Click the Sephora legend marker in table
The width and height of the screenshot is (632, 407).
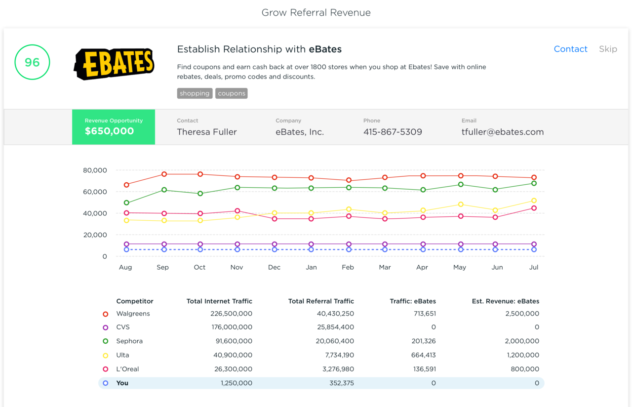pyautogui.click(x=106, y=341)
